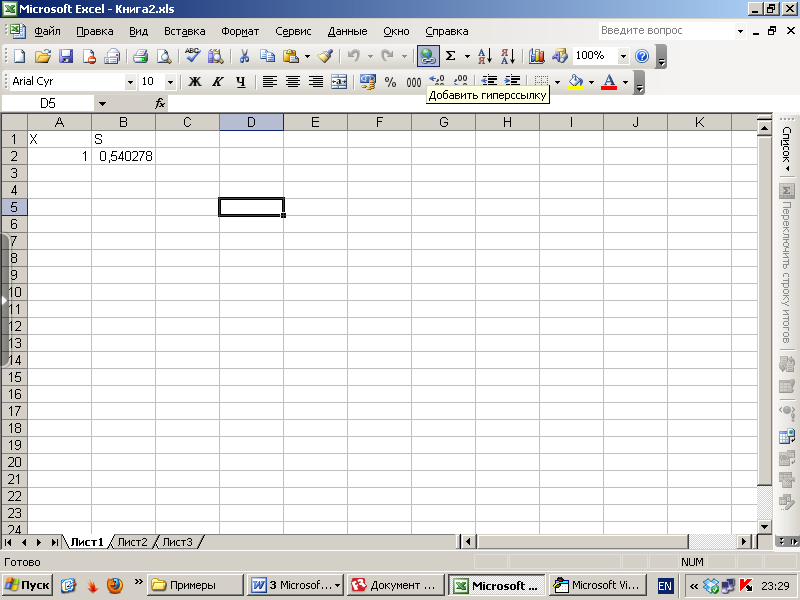Click the fx Insert Function button
Screen dimensions: 800x600
160,104
